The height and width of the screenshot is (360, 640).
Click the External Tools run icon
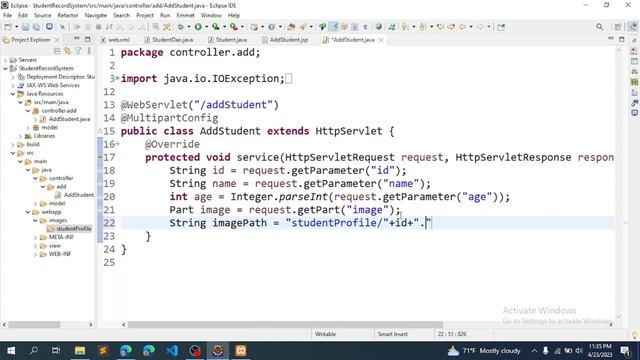[233, 27]
